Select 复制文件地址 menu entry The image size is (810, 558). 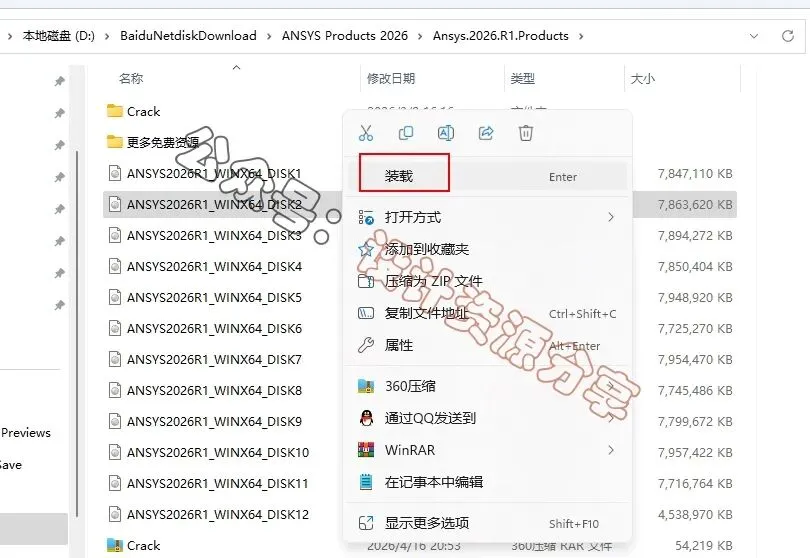click(487, 314)
